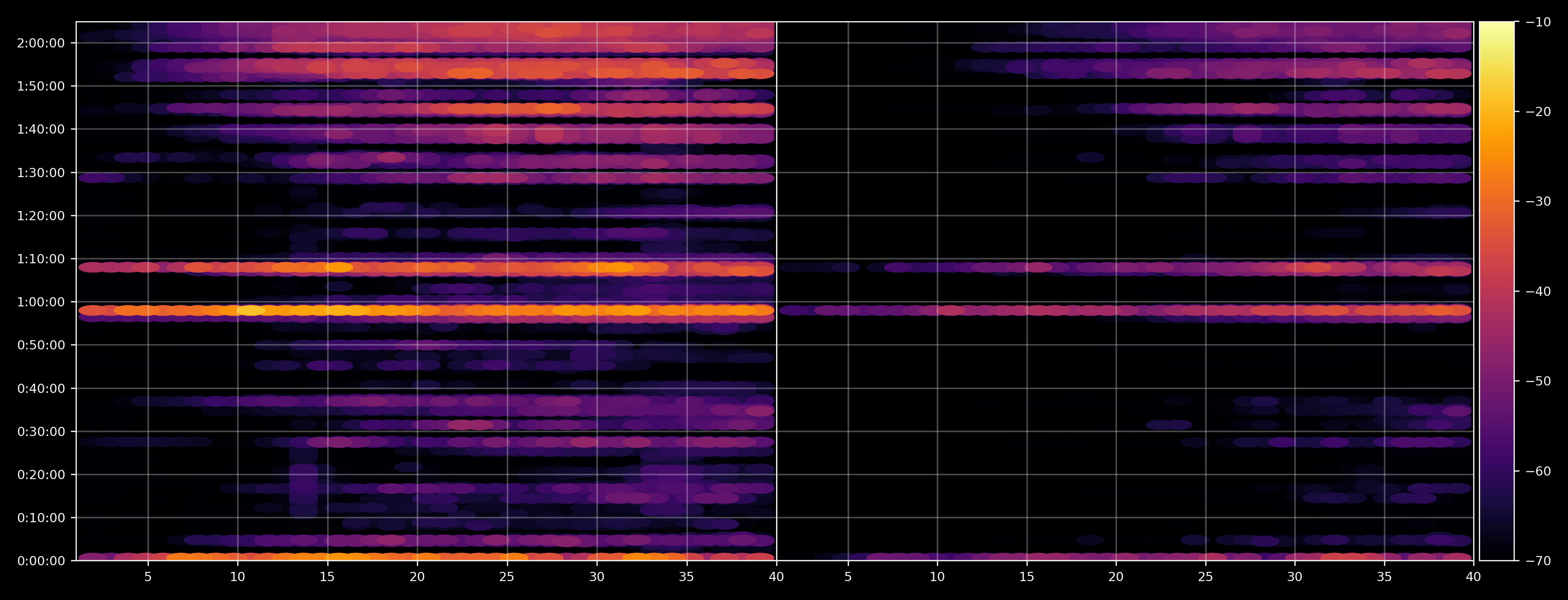Click the 1:20:00 time label
The width and height of the screenshot is (1568, 600).
(x=41, y=216)
